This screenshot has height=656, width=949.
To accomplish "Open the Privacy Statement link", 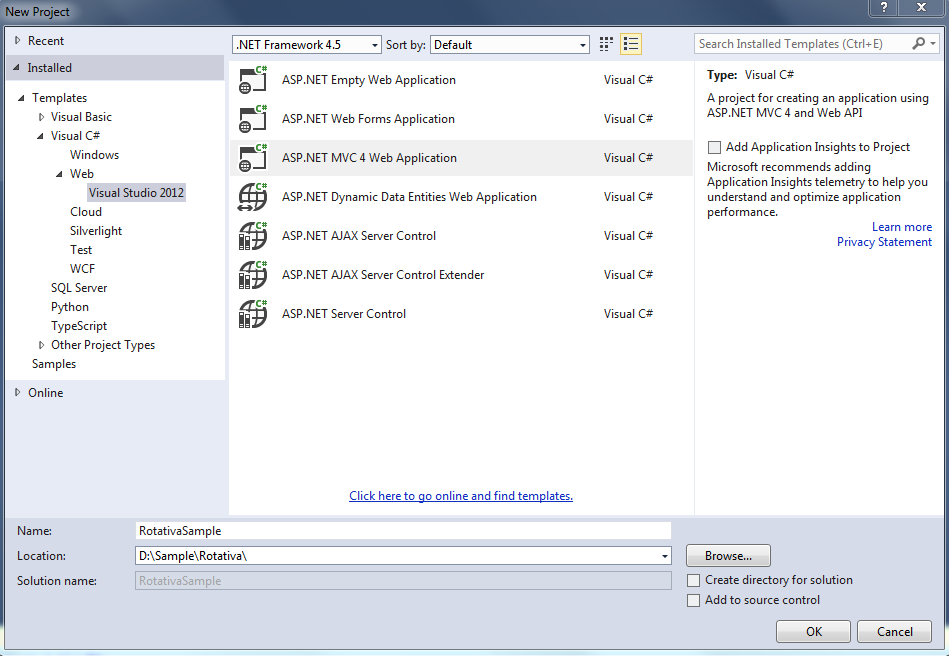I will pyautogui.click(x=884, y=242).
